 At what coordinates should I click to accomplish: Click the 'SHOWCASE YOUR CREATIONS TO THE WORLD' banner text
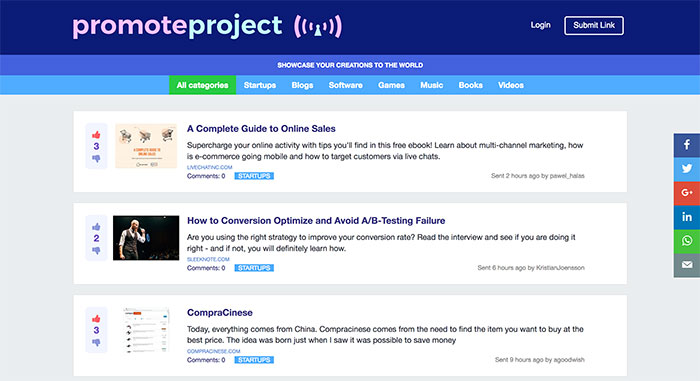pyautogui.click(x=350, y=65)
